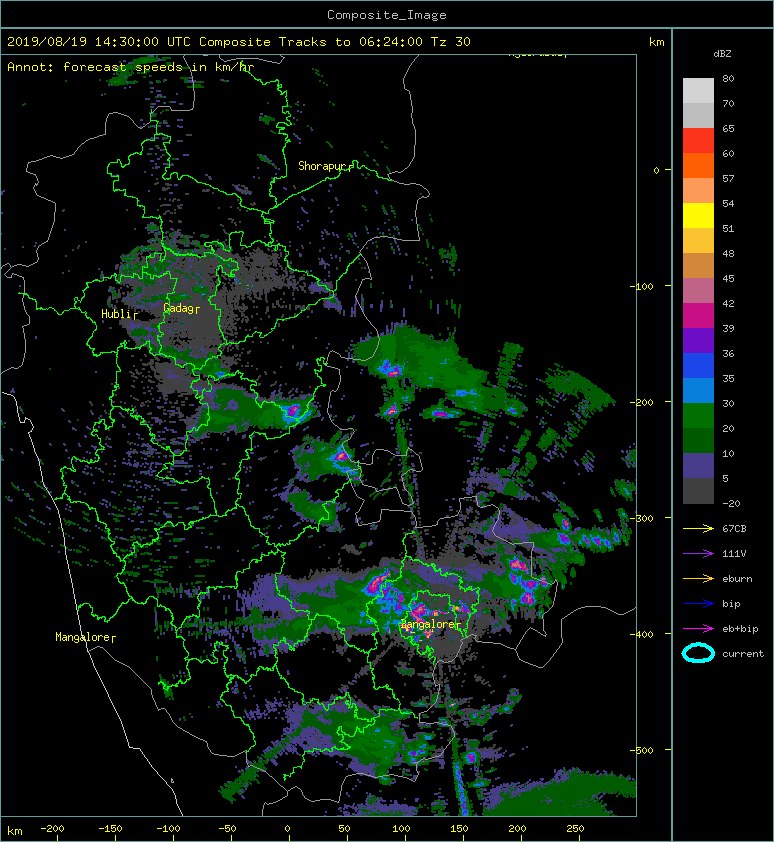
Task: Click -150 on the horizontal axis
Action: (x=110, y=829)
